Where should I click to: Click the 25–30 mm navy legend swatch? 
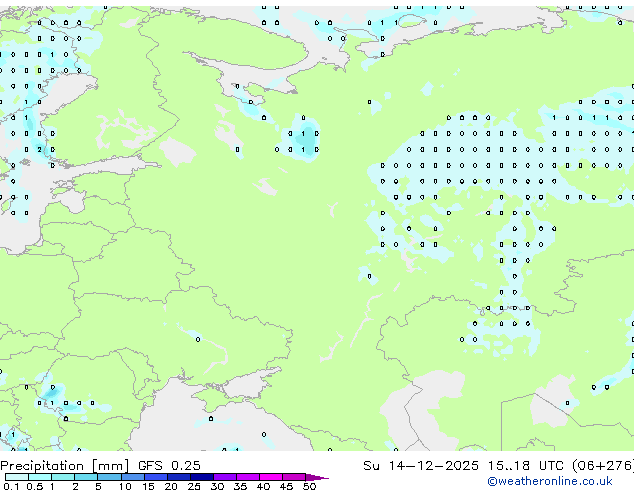coord(201,477)
